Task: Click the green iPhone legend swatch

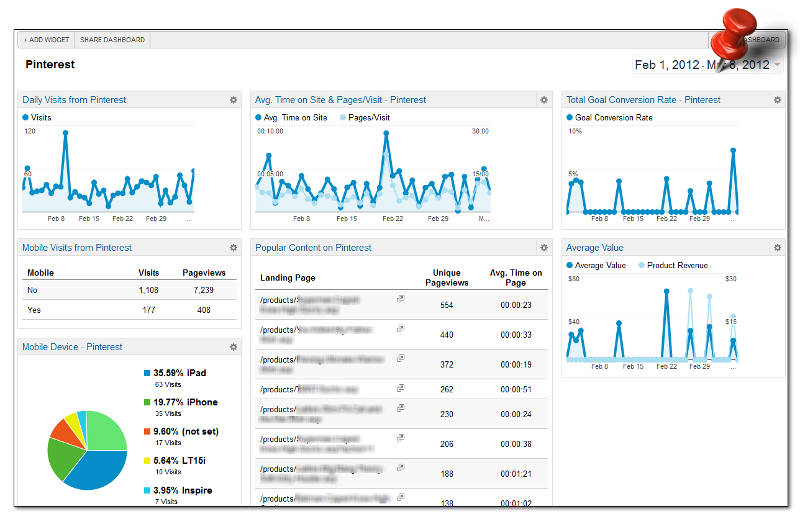Action: [x=147, y=402]
